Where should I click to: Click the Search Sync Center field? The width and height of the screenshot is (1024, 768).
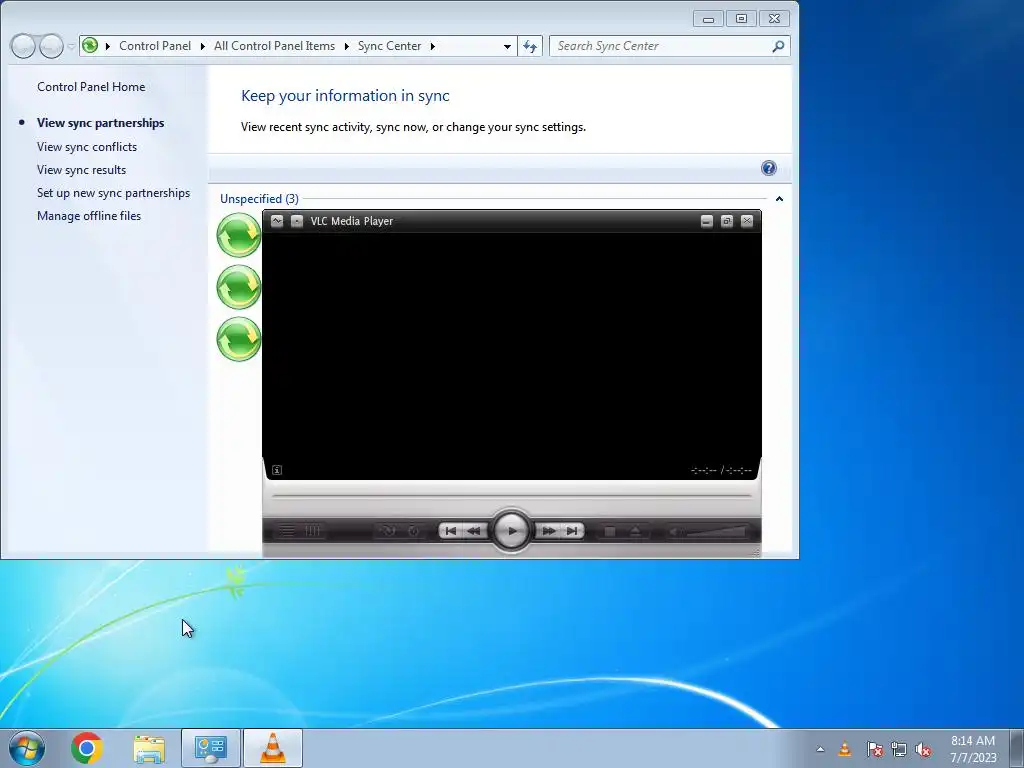pos(660,46)
